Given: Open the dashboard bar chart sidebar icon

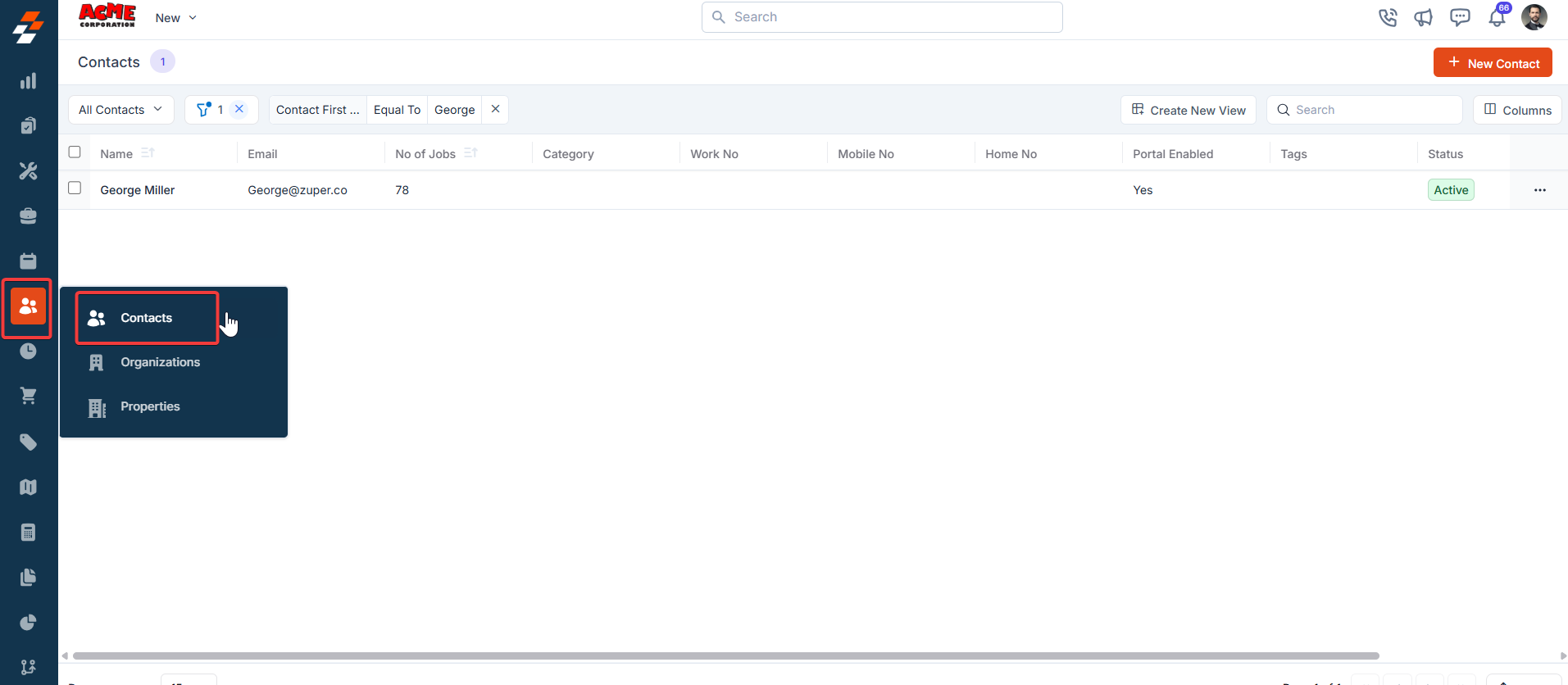Looking at the screenshot, I should click(x=28, y=81).
